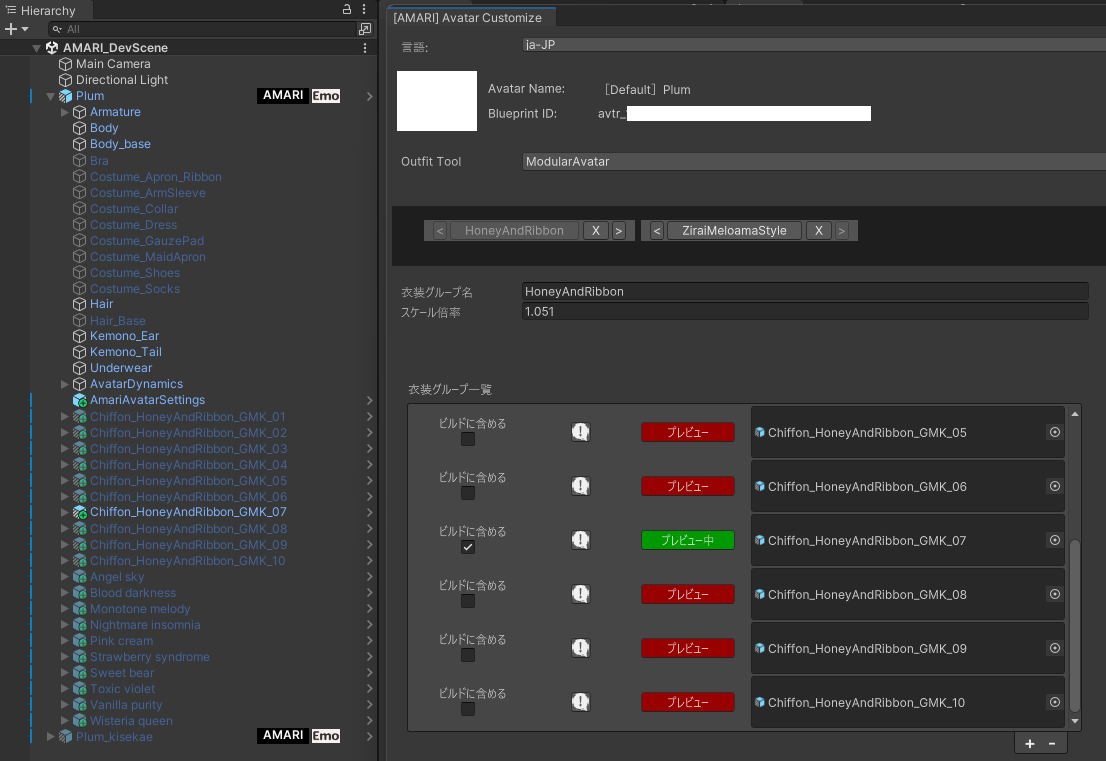Remove the HoneyAndRibbon group with X

[x=596, y=231]
